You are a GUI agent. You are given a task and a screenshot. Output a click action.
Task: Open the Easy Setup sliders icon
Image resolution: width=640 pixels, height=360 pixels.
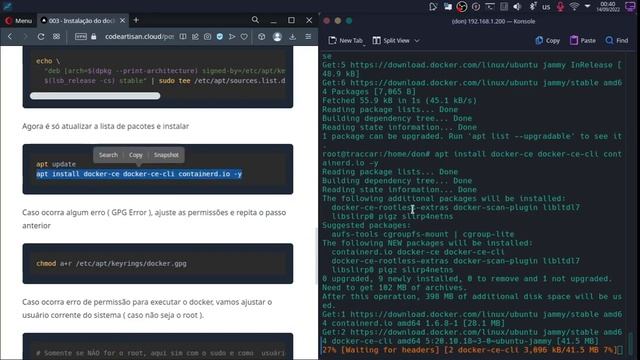[308, 37]
